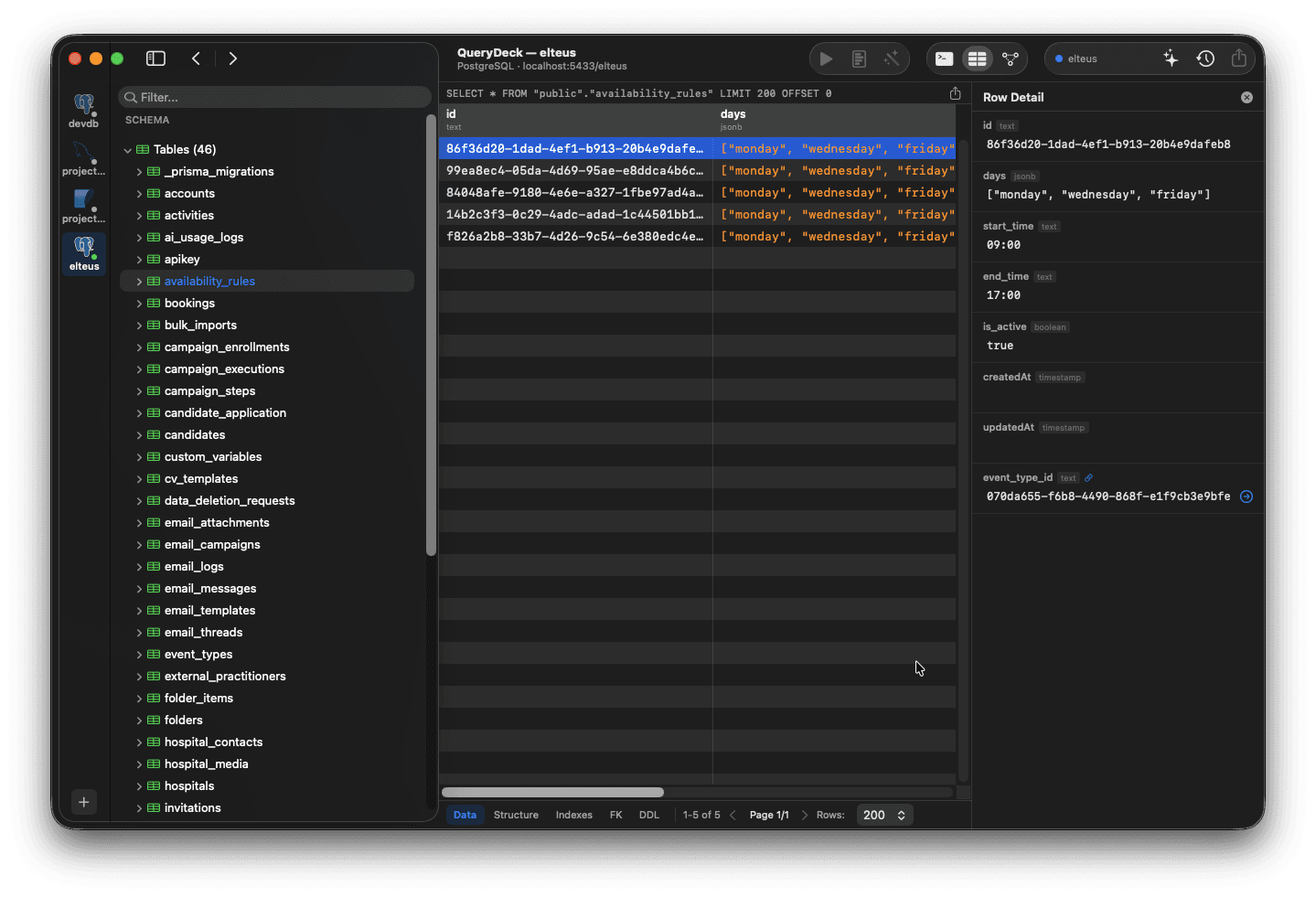Go to previous page arrow
Viewport: 1316px width, 897px height.
click(733, 815)
